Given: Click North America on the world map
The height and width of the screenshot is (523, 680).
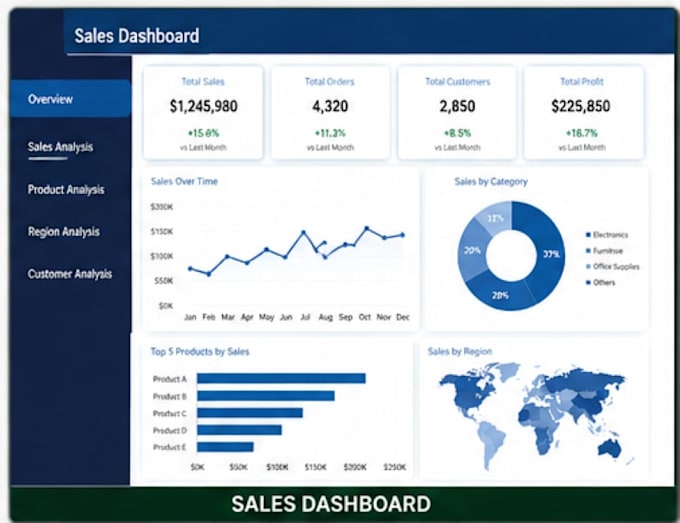Looking at the screenshot, I should tap(469, 391).
